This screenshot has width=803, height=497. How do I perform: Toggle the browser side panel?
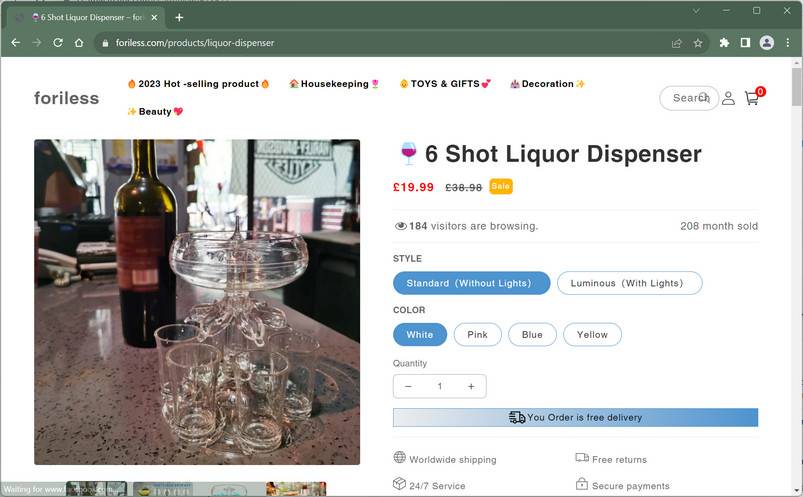745,43
